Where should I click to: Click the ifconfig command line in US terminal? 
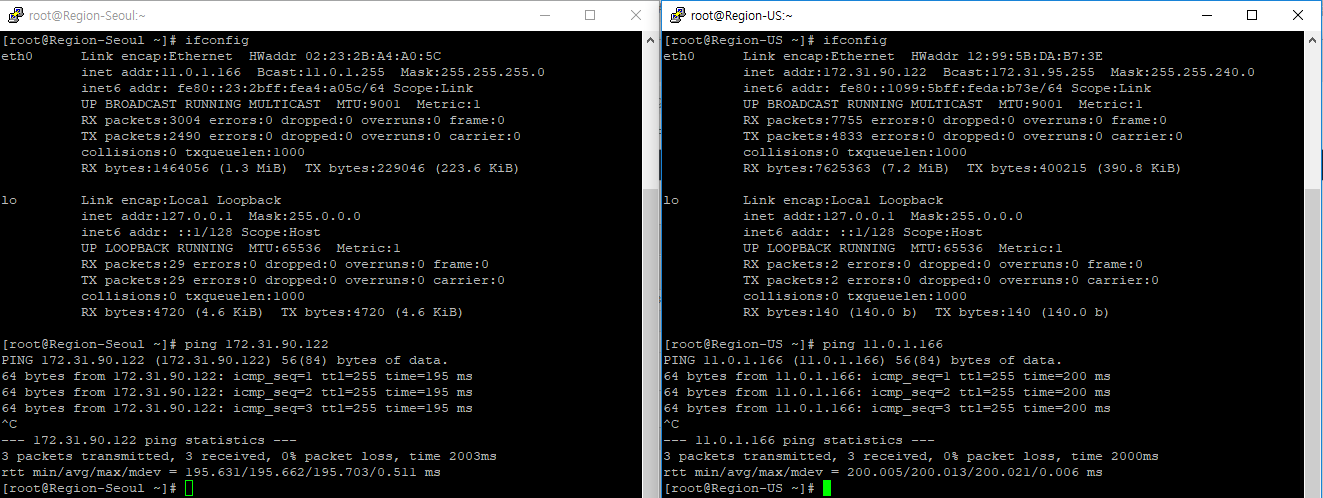pyautogui.click(x=775, y=40)
